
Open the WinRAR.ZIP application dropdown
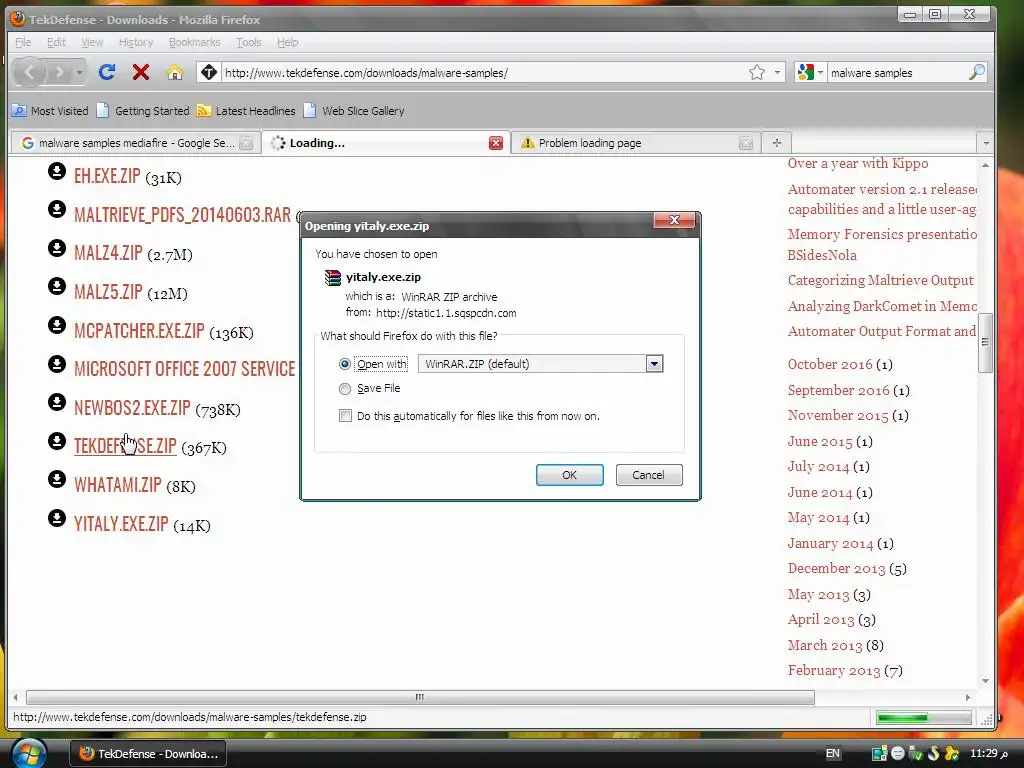pyautogui.click(x=654, y=364)
